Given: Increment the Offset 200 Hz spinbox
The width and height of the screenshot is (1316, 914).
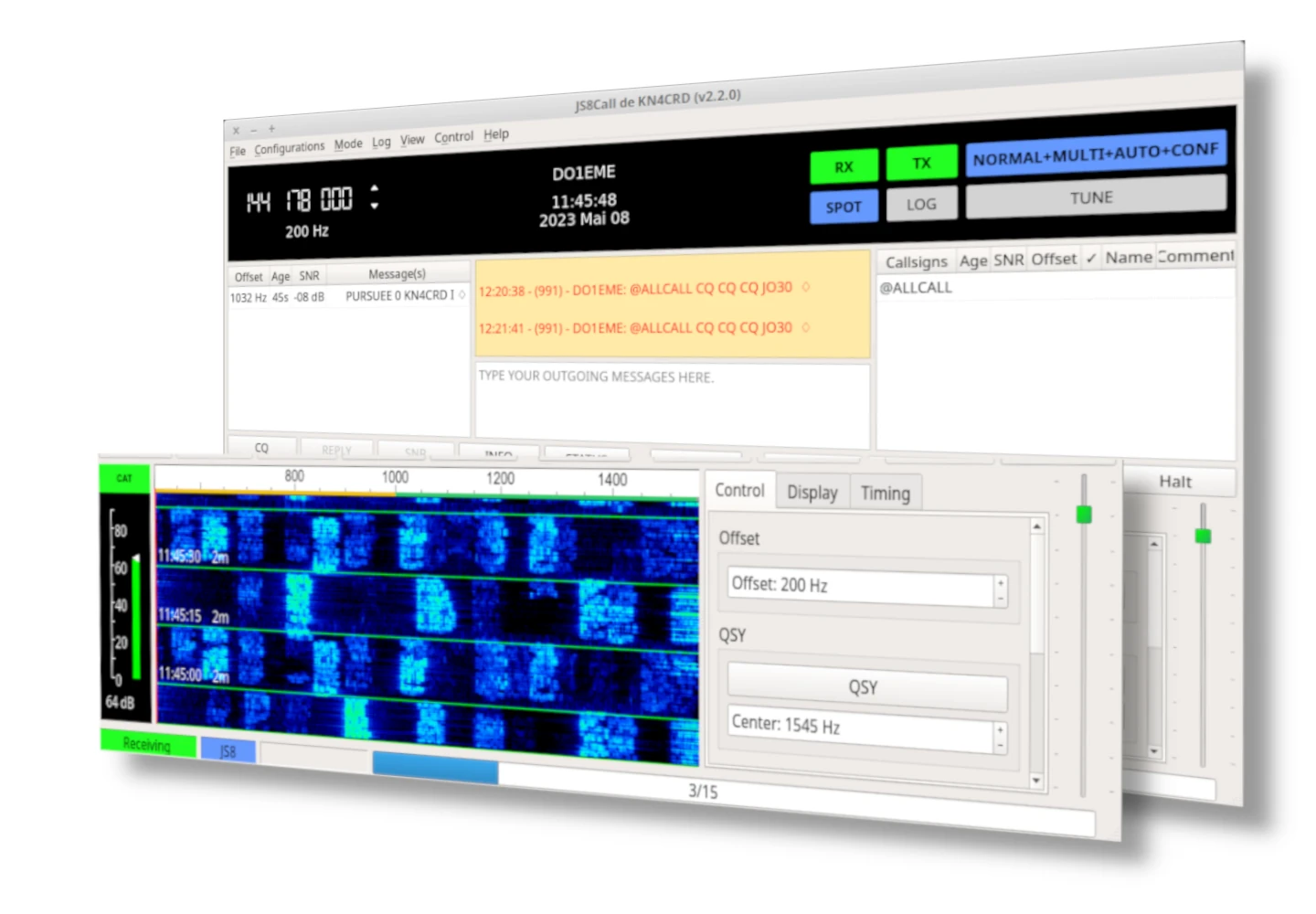Looking at the screenshot, I should [1001, 582].
